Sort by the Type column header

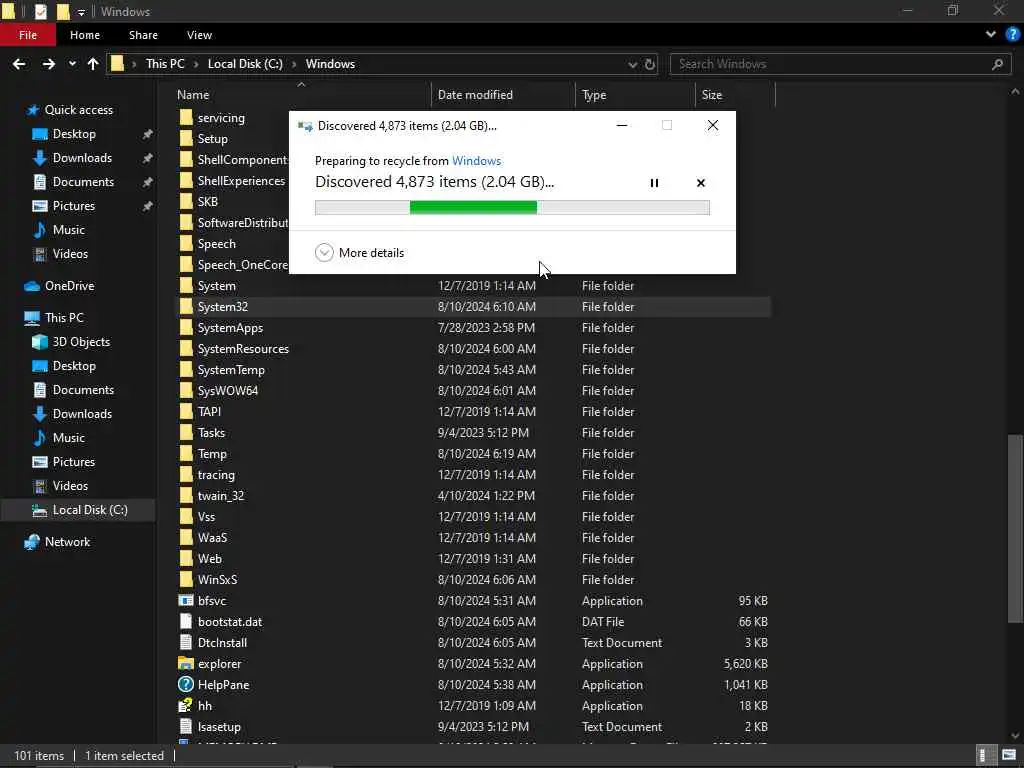(x=594, y=95)
